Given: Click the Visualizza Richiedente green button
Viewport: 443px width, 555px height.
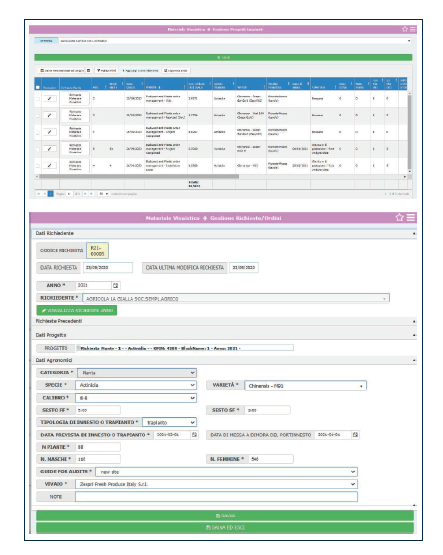Looking at the screenshot, I should coord(77,310).
